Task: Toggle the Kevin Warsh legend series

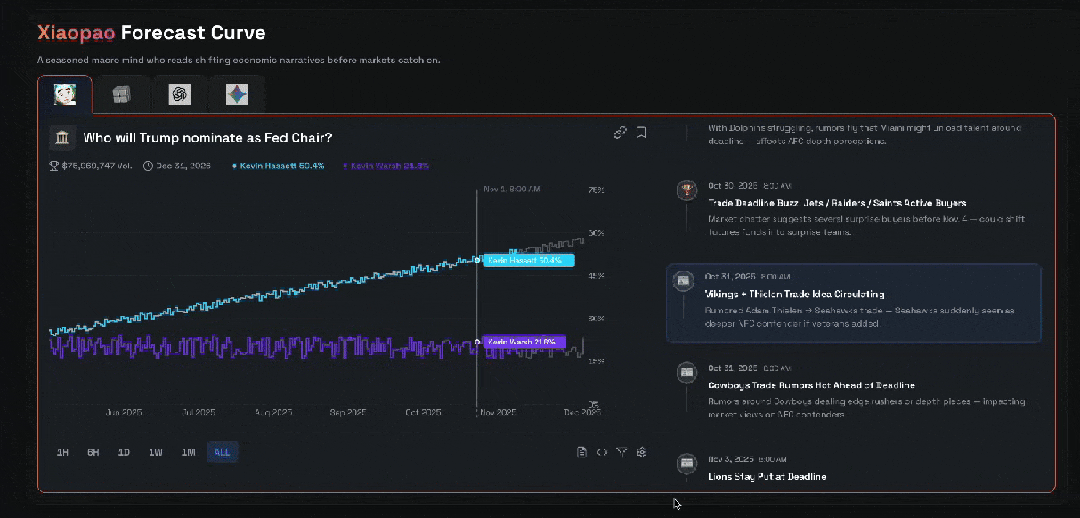Action: 386,166
